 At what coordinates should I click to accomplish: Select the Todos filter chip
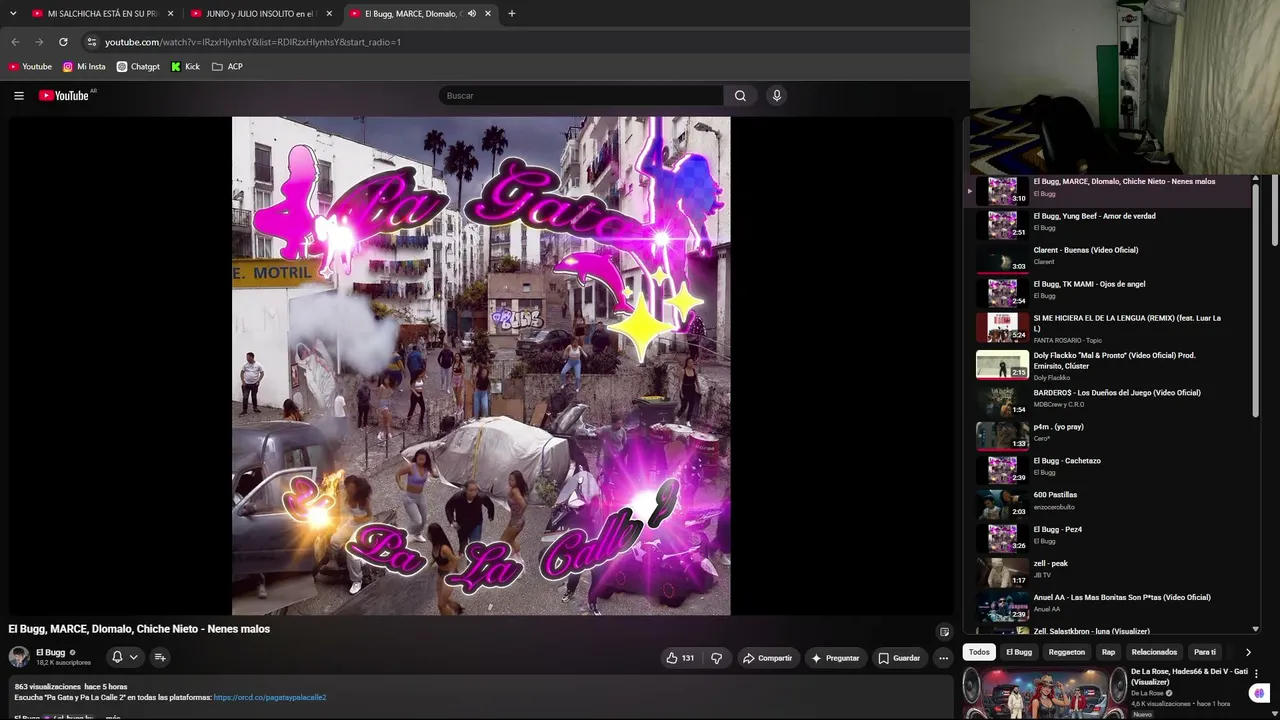point(979,652)
